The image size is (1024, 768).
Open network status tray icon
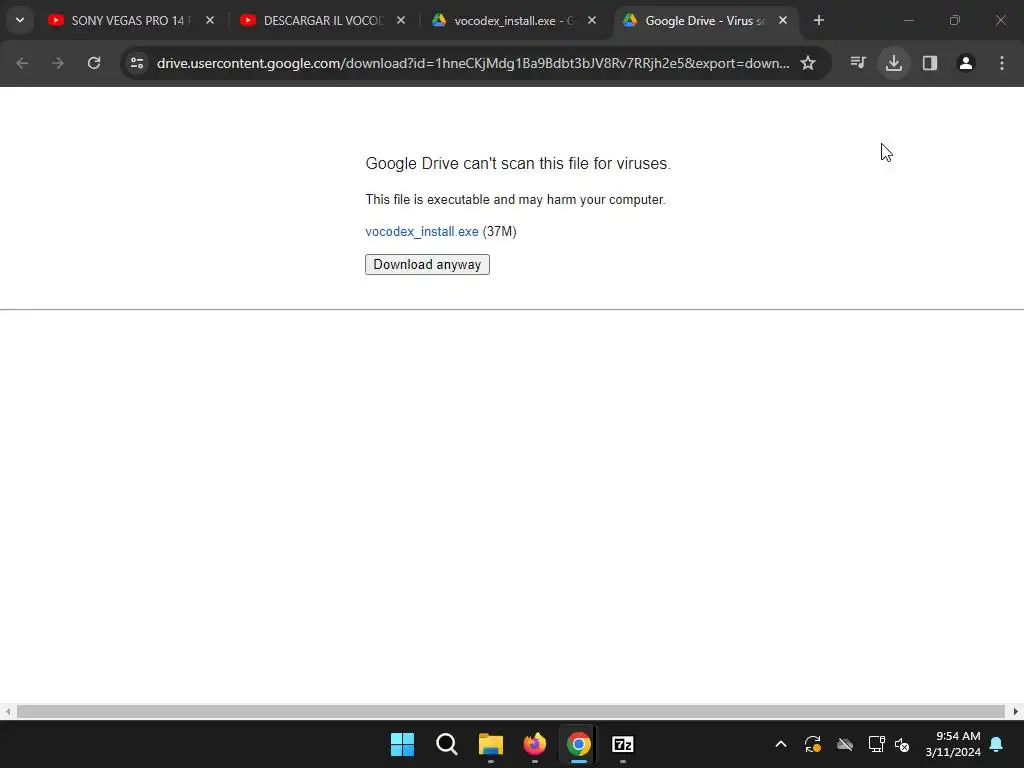876,744
